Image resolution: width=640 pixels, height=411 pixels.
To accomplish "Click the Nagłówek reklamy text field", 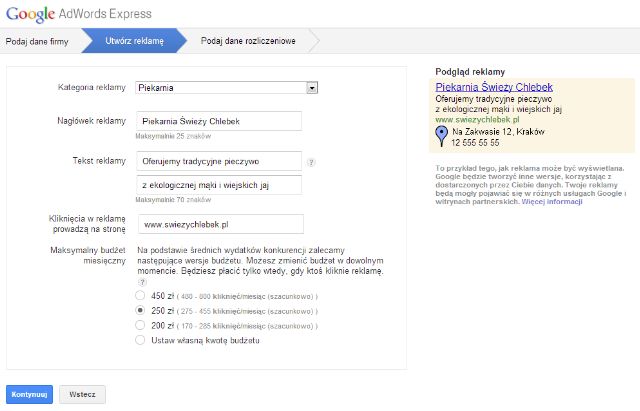I will 218,122.
